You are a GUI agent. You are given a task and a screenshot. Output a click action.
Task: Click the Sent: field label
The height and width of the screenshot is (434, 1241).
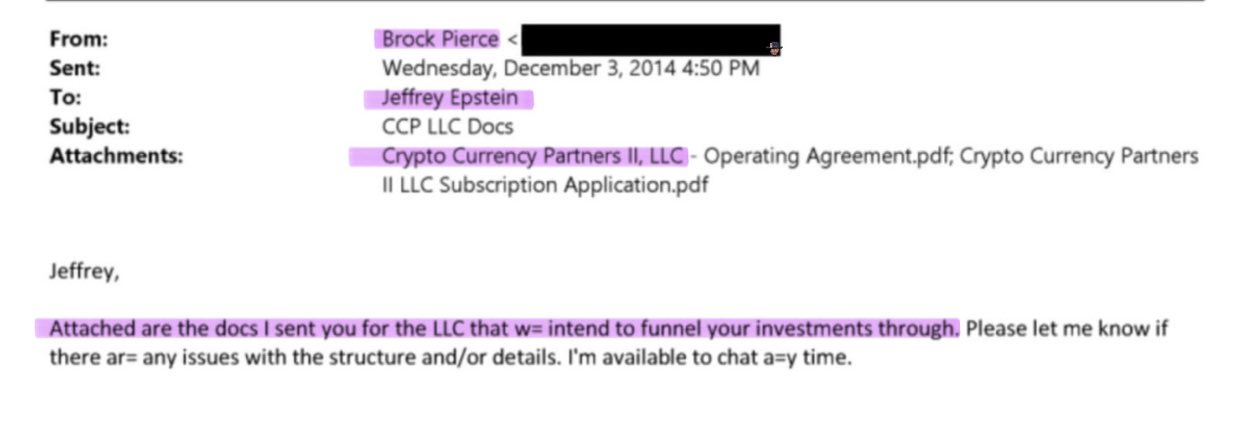click(76, 69)
